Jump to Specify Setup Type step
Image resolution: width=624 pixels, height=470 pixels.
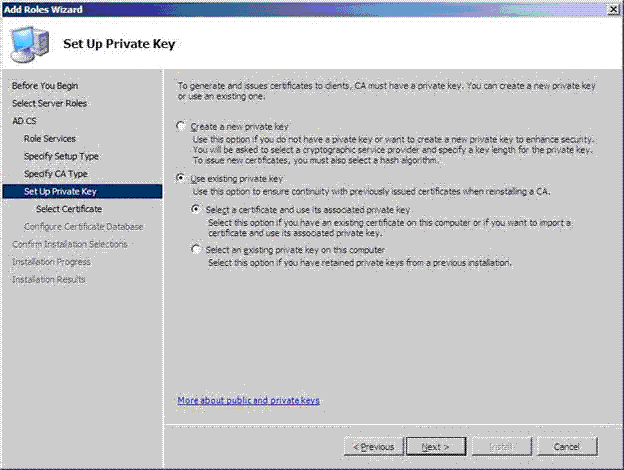click(x=61, y=156)
